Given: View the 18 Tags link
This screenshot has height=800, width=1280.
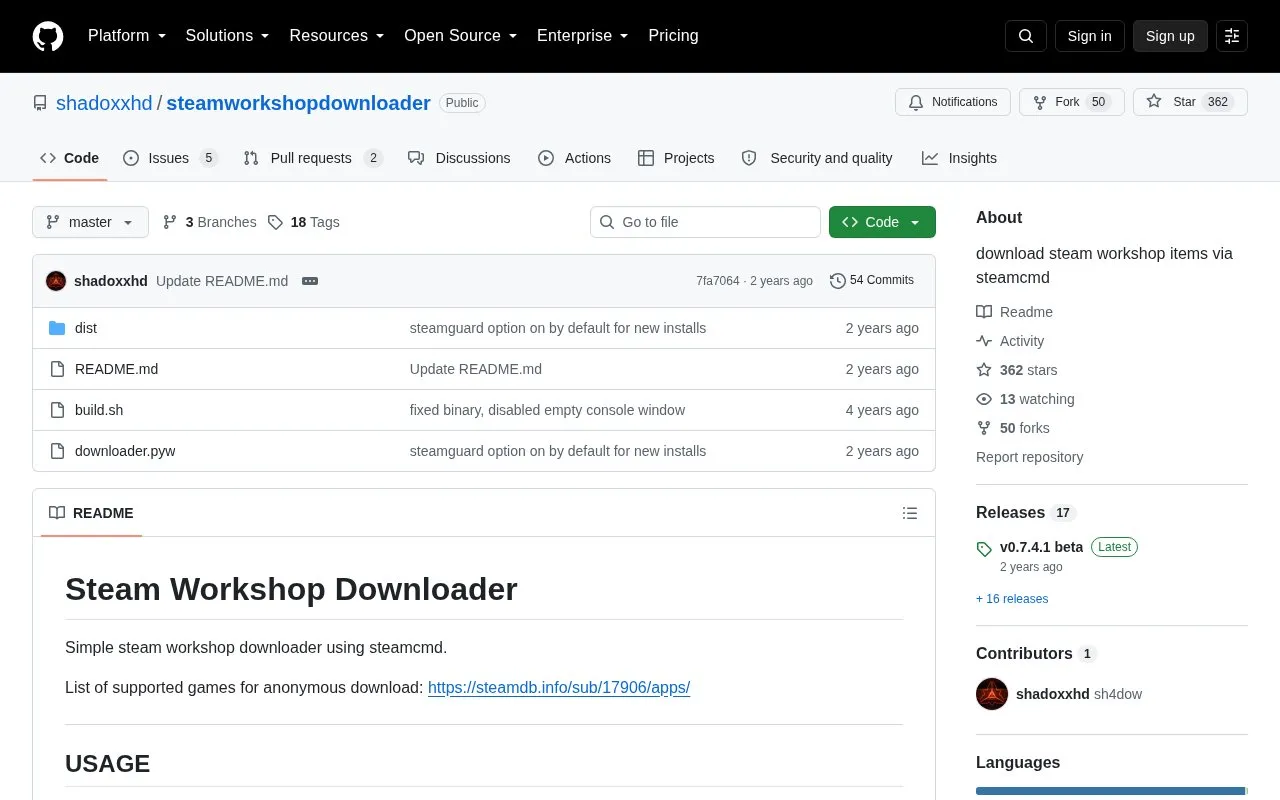Looking at the screenshot, I should point(304,222).
